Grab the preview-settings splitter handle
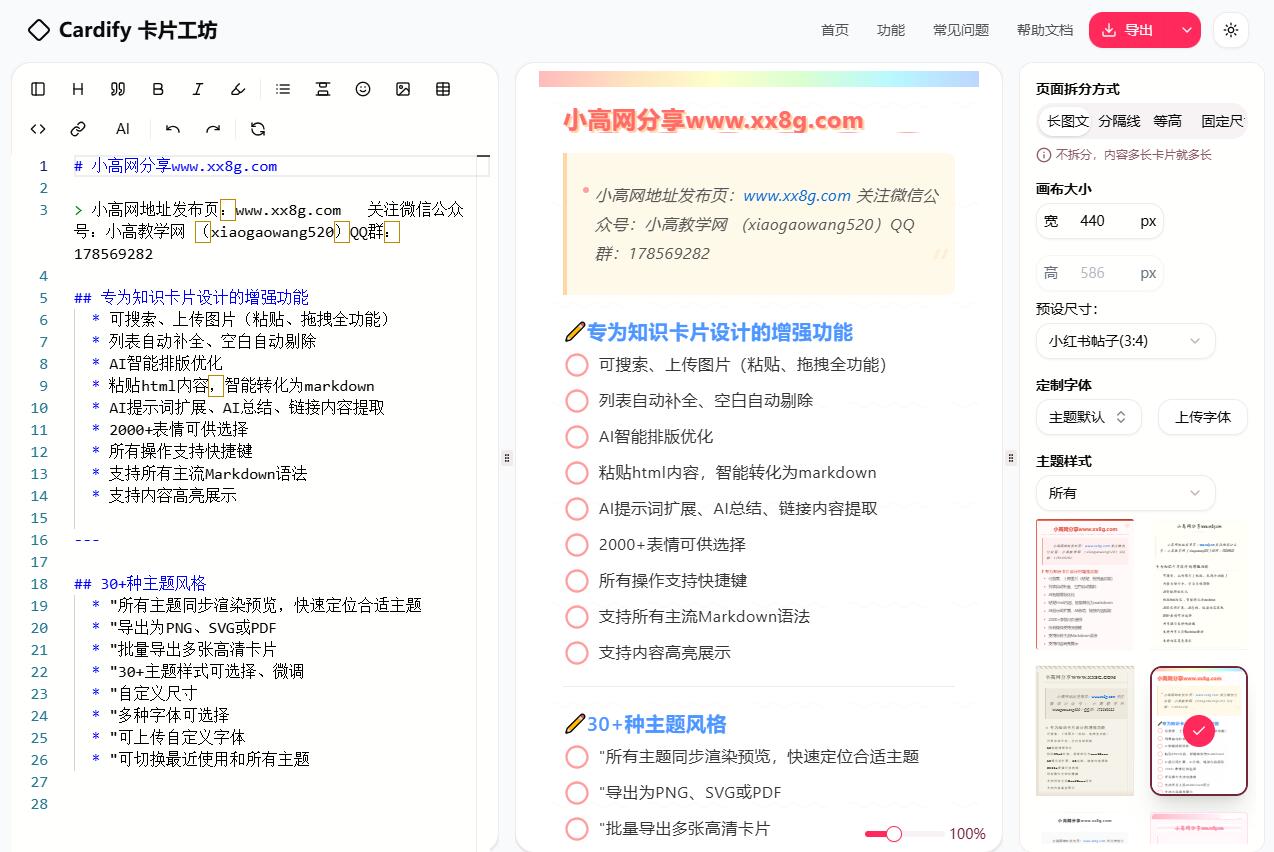 [x=1011, y=458]
